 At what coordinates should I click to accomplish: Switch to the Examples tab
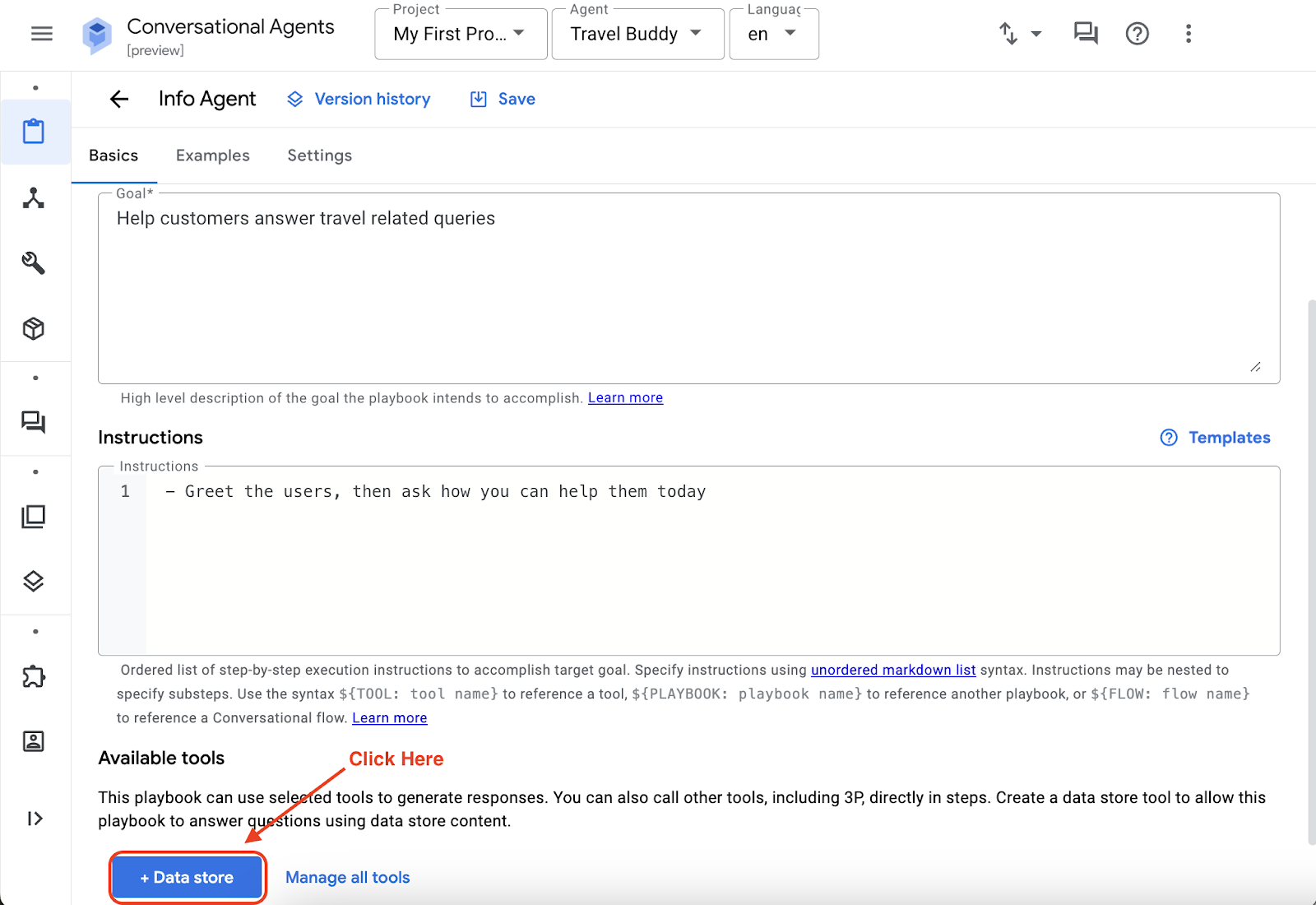point(212,155)
